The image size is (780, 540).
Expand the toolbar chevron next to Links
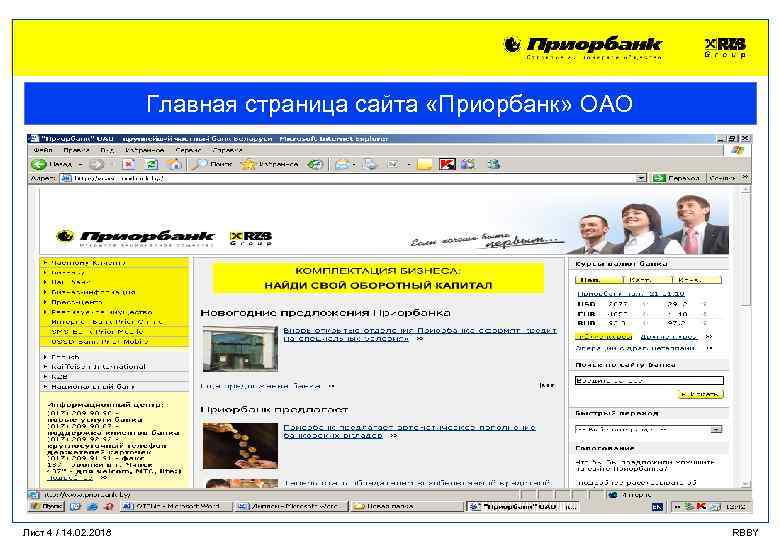pos(745,178)
